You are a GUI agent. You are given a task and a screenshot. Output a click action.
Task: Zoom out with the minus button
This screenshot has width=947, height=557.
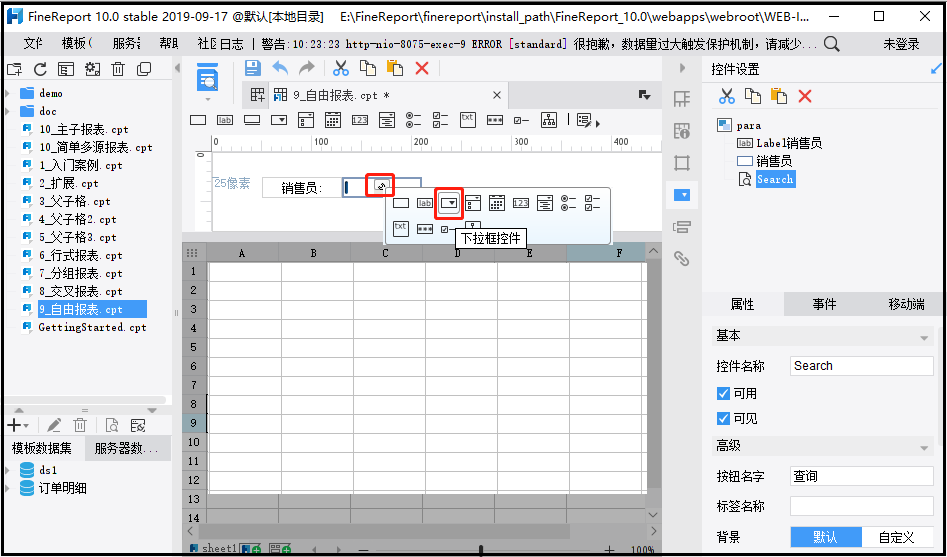click(x=364, y=550)
